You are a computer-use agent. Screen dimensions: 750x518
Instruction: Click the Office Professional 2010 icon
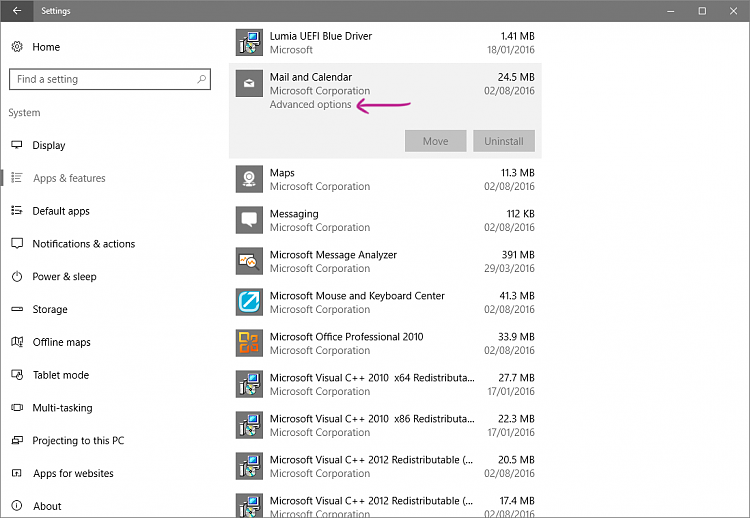click(249, 343)
